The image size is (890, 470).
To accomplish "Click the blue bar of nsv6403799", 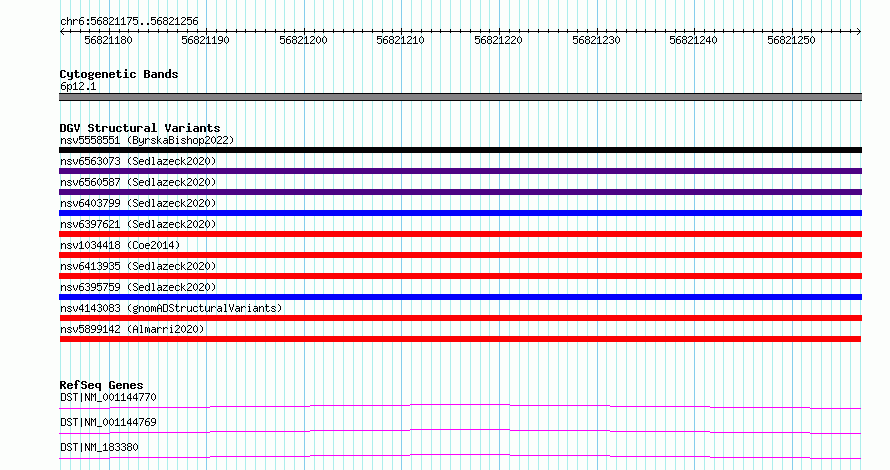I will coord(460,213).
